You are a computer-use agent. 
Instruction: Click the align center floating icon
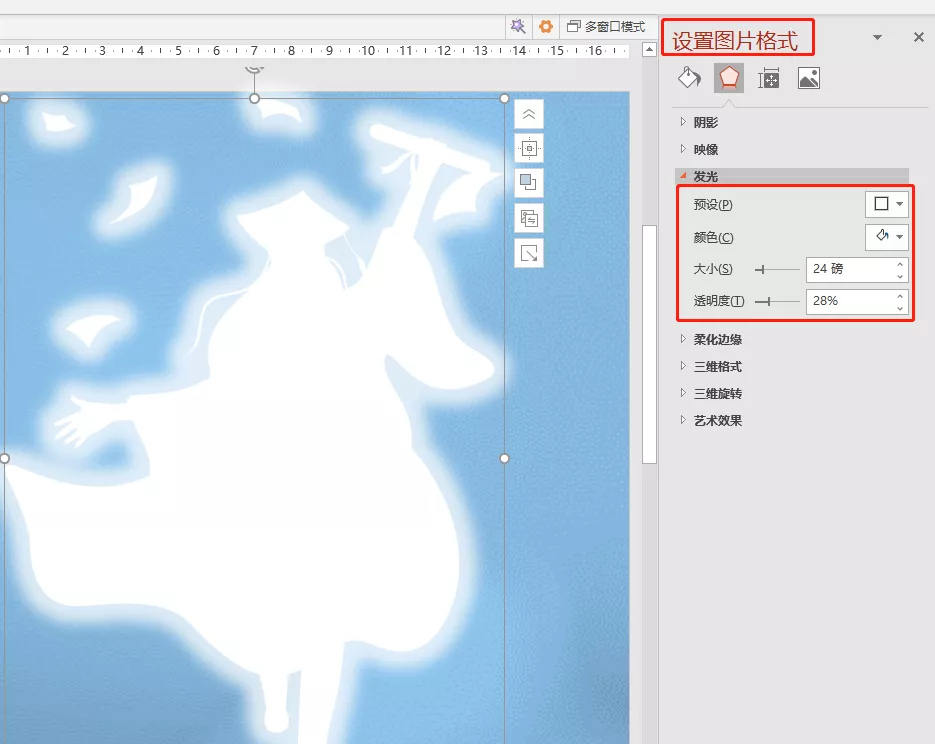[x=529, y=148]
